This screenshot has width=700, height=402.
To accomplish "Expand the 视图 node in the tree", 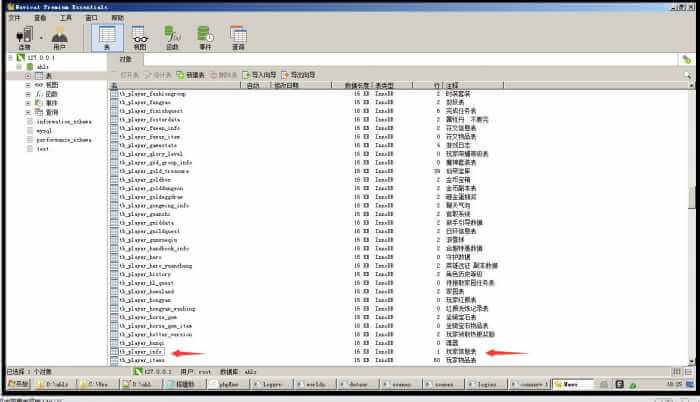I will click(28, 86).
